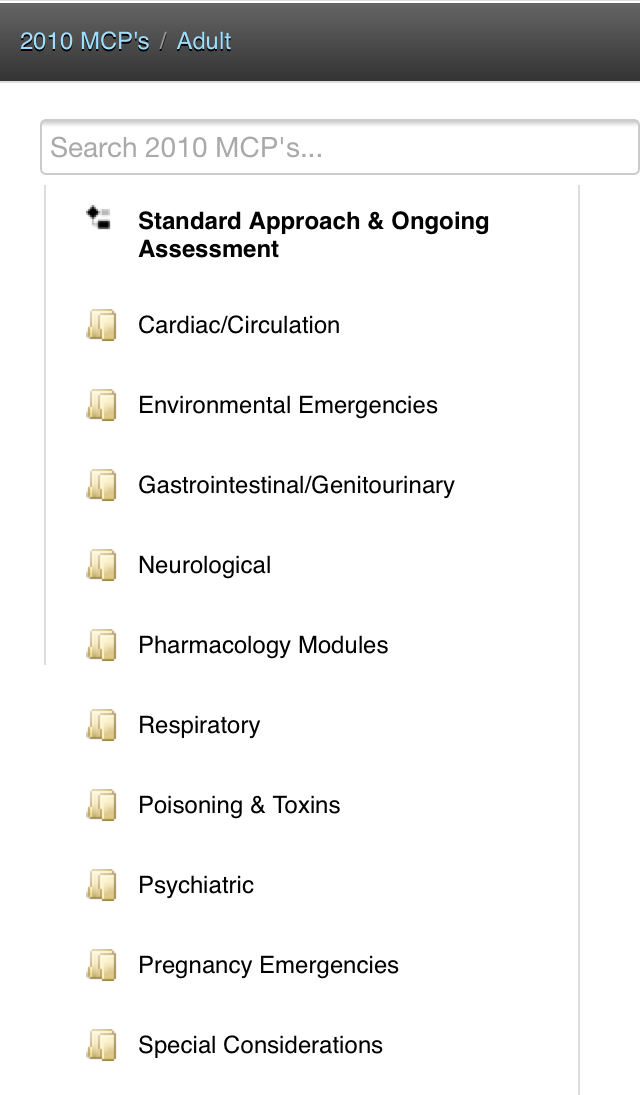Expand the Cardiac/Circulation category

pos(239,325)
